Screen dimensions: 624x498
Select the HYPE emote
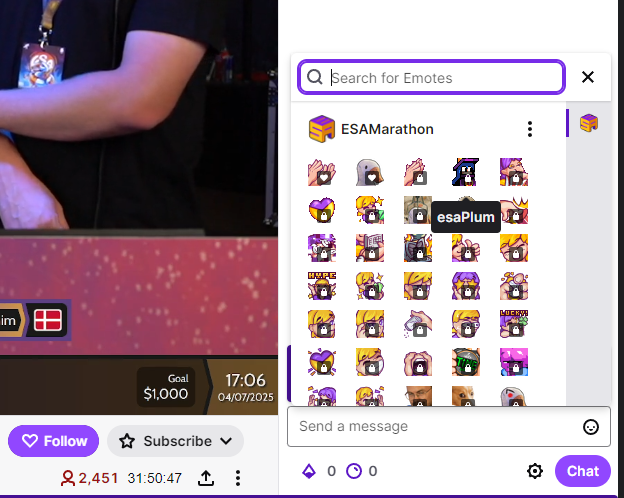coord(322,286)
